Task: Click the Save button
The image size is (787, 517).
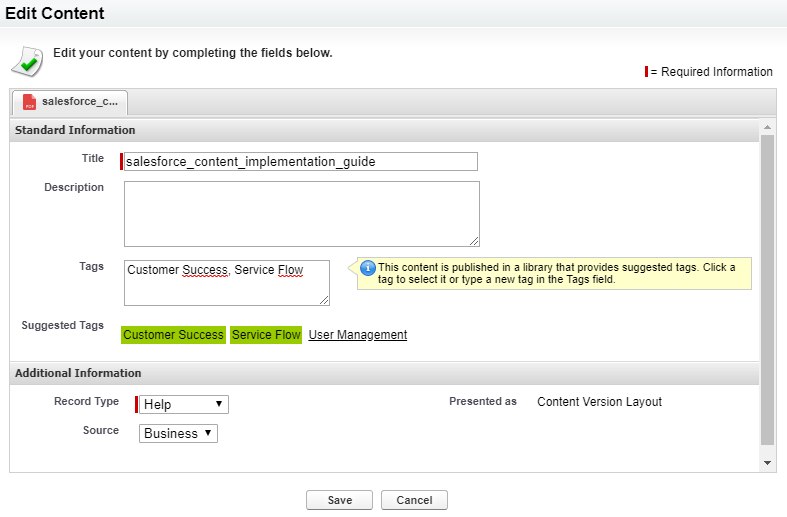Action: click(339, 500)
